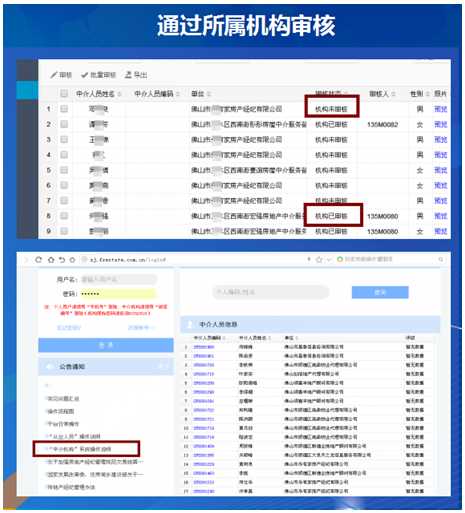Open the 忘记密码 forgot password link
Screen dimensions: 465x513
[x=69, y=328]
